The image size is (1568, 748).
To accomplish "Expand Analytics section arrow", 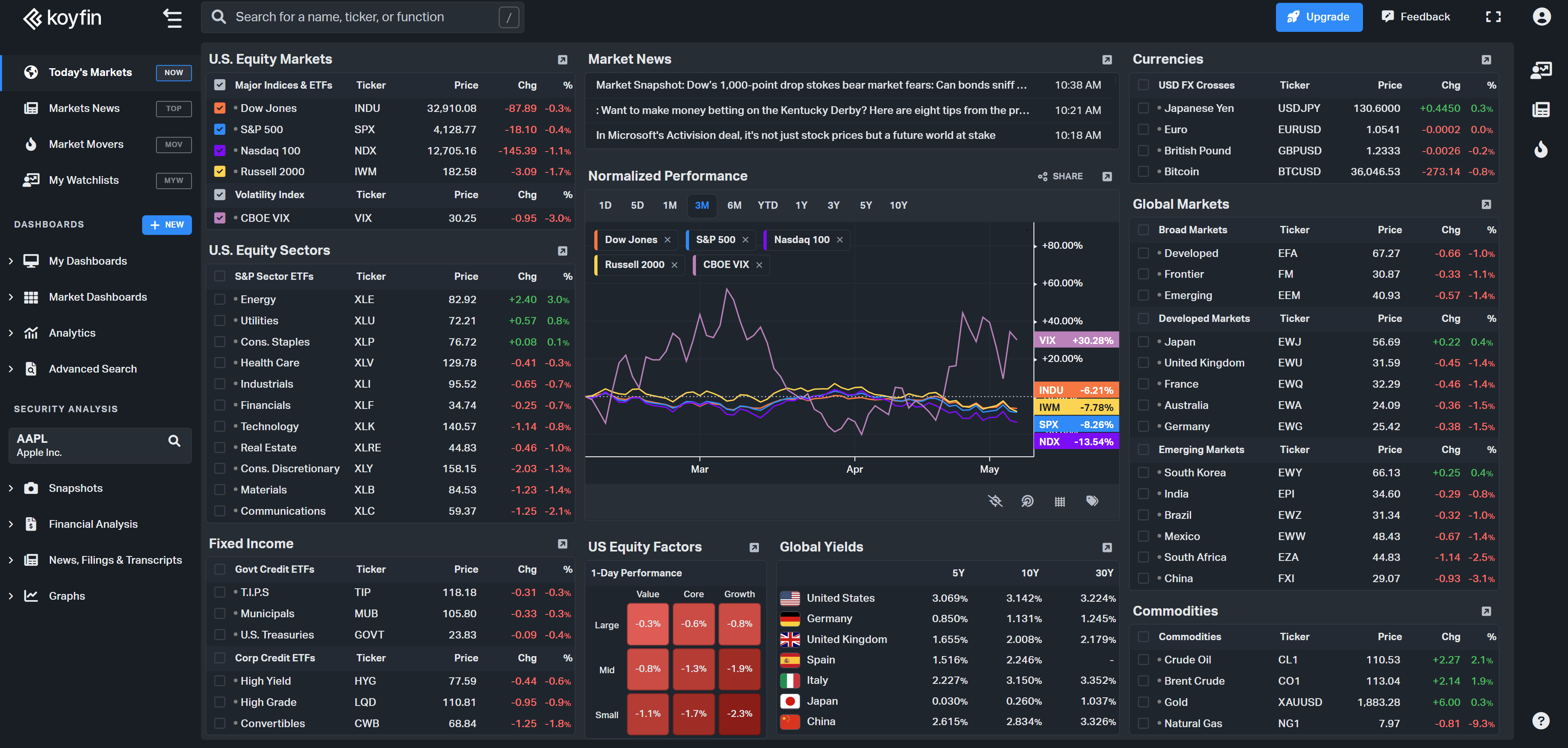I will (x=10, y=333).
